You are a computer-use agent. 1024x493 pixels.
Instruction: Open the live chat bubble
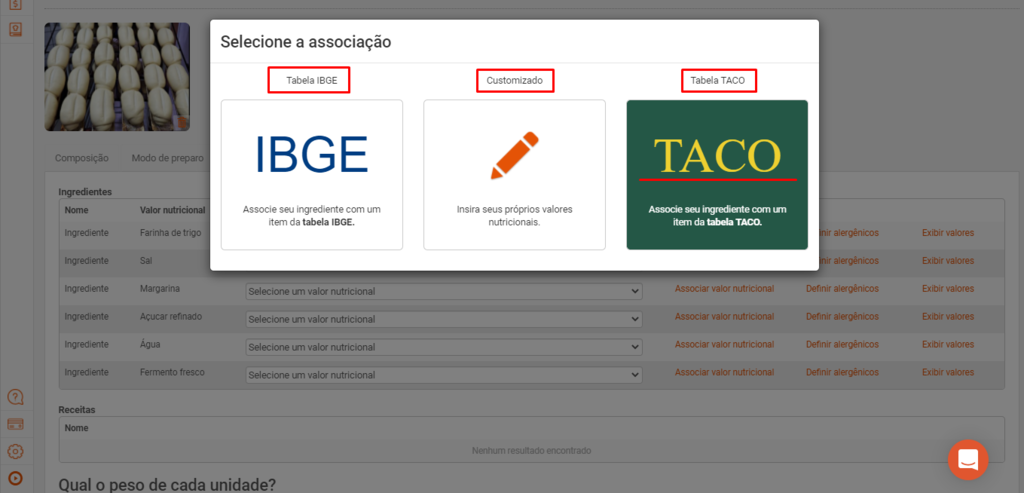click(968, 460)
